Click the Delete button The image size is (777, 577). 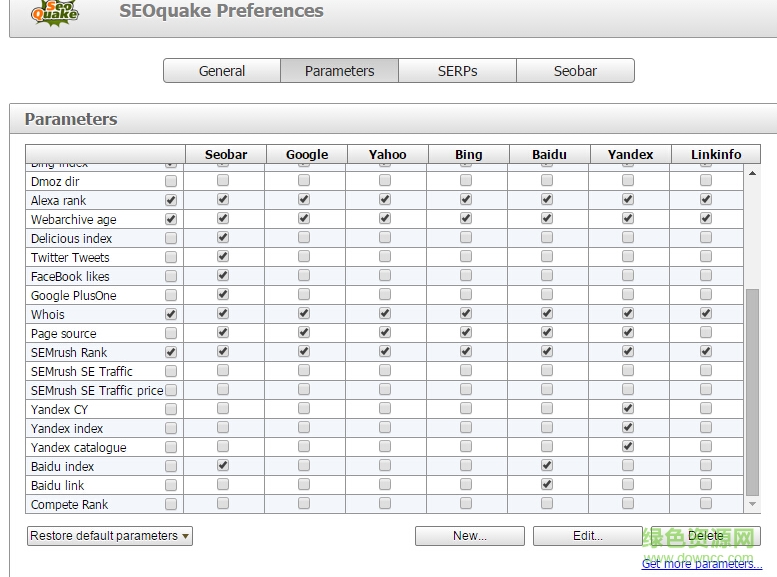(x=705, y=536)
